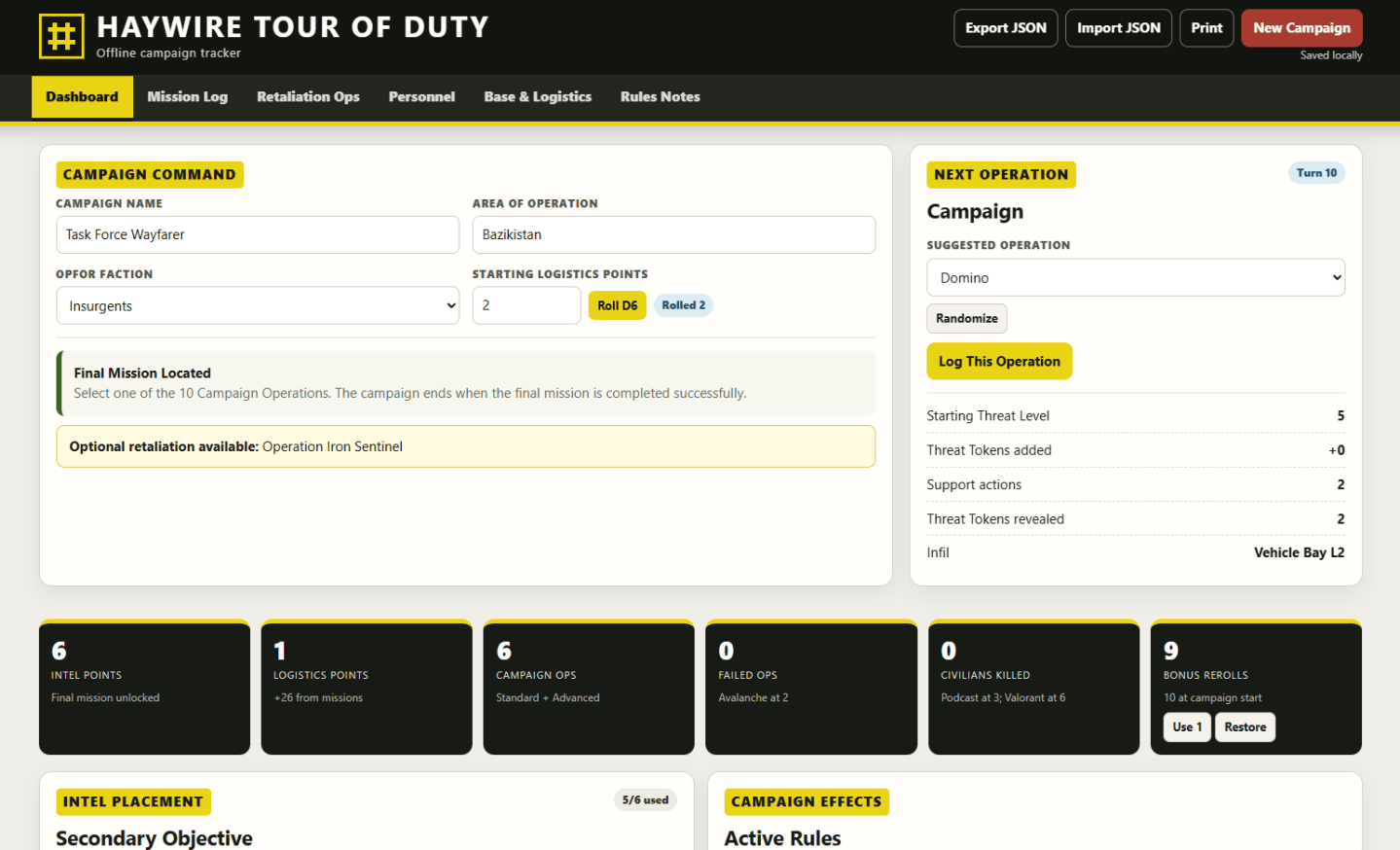Click the Campaign Effects section label
Screen dimensions: 1400x850
click(x=807, y=801)
